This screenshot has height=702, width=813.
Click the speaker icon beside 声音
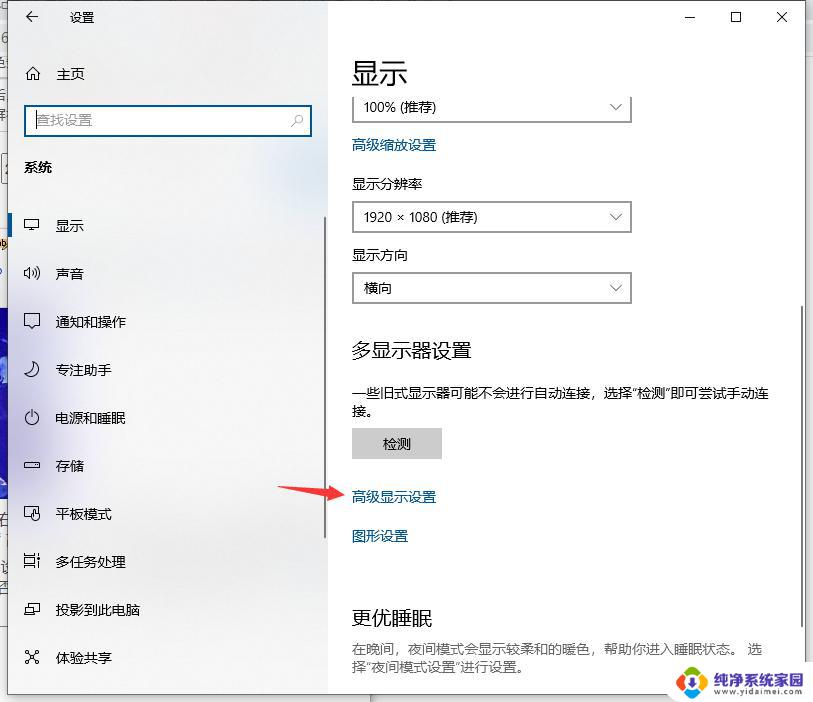(x=32, y=273)
